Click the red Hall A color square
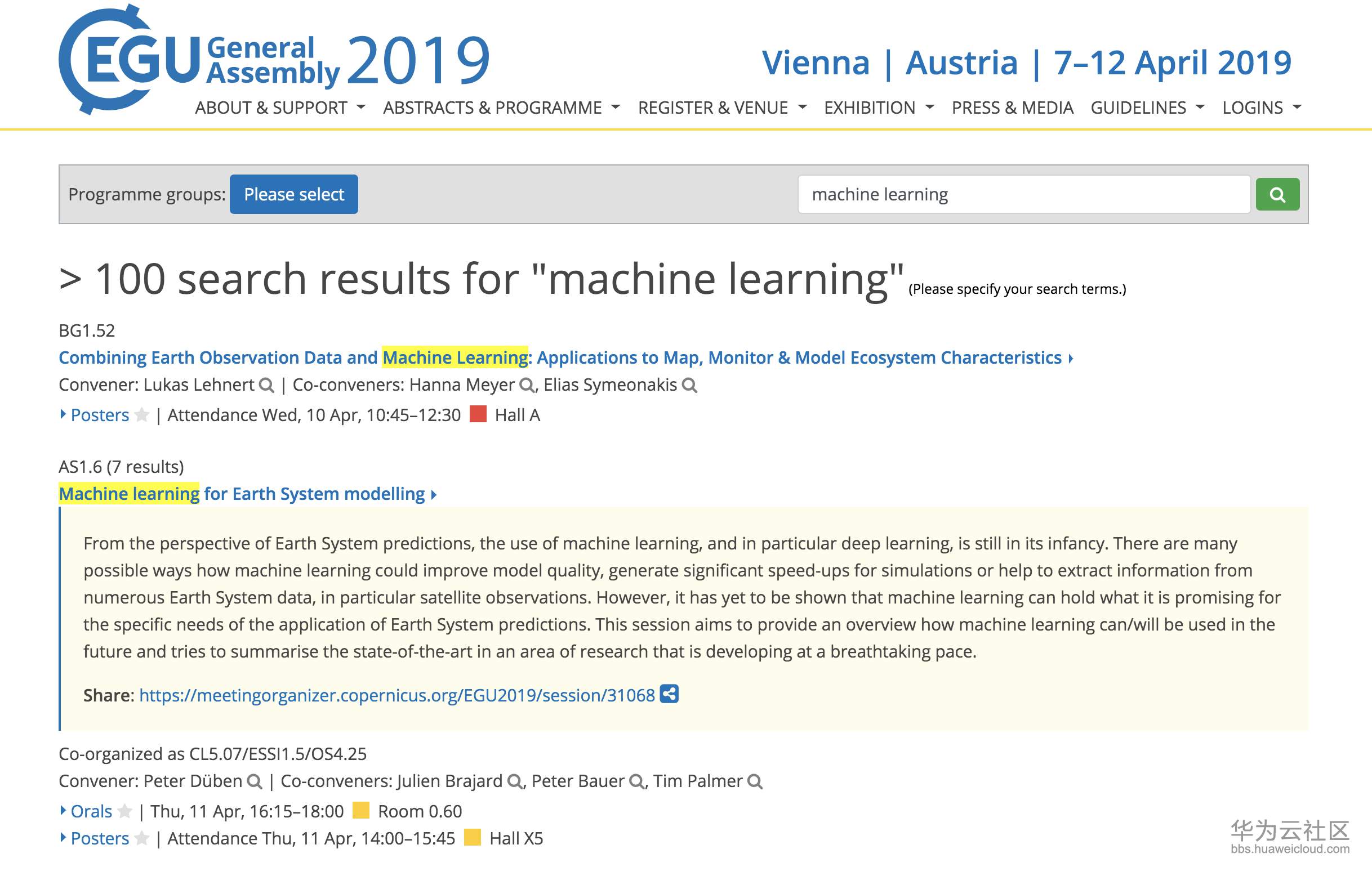1372x876 pixels. click(478, 414)
